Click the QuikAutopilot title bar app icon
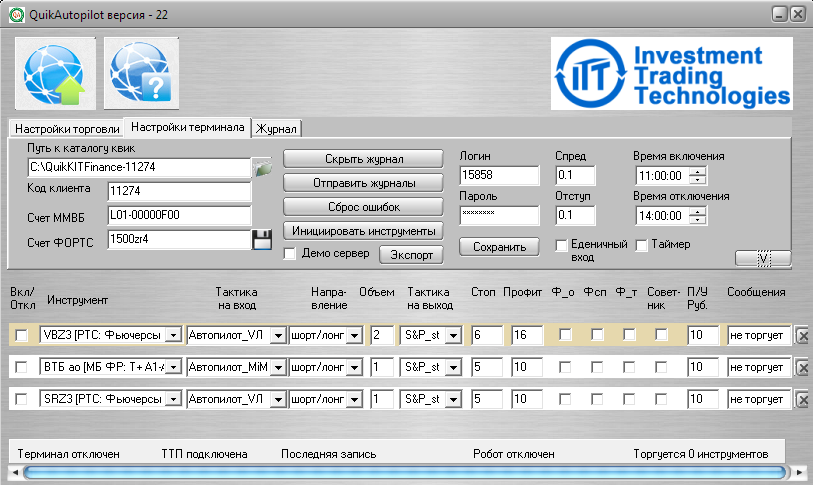The width and height of the screenshot is (813, 485). [17, 15]
